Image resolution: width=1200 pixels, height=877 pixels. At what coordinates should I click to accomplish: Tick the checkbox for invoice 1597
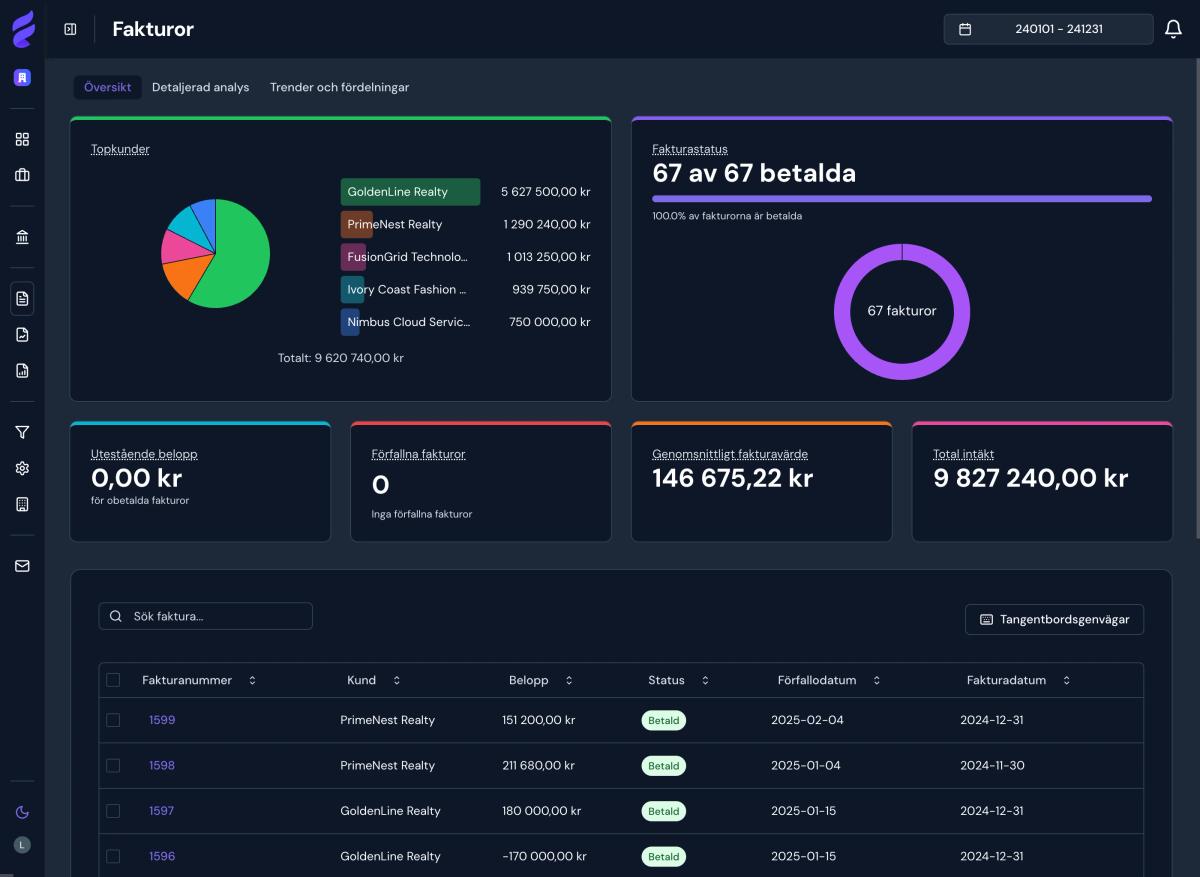point(113,811)
